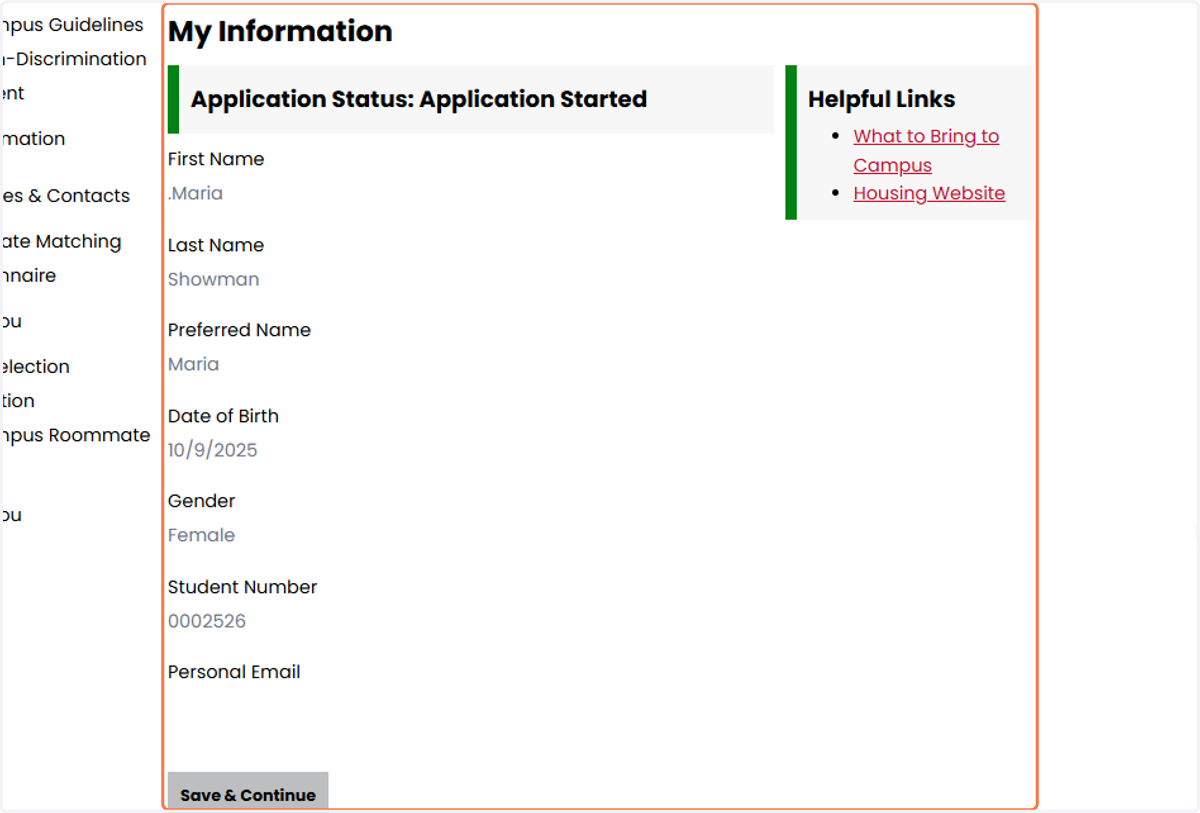
Task: Select the Student Number value 0002526
Action: (x=206, y=621)
